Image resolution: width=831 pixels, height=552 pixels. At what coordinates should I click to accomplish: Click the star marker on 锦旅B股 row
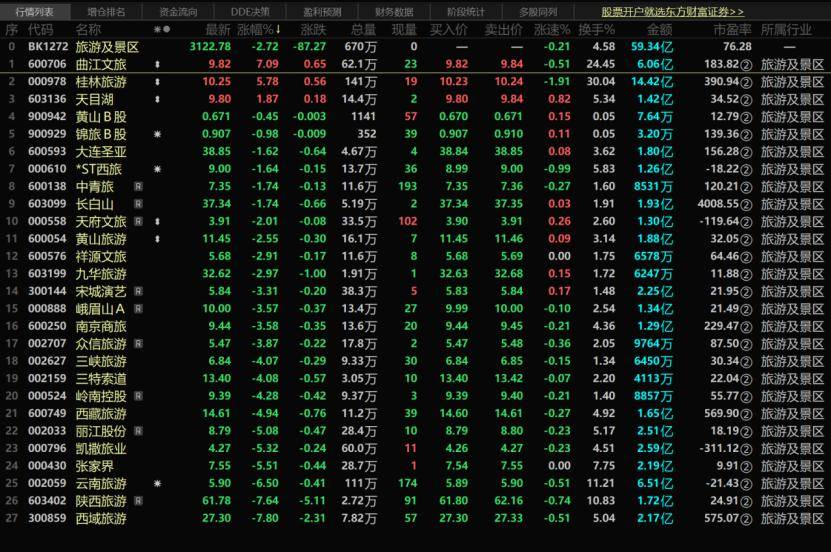tap(157, 134)
